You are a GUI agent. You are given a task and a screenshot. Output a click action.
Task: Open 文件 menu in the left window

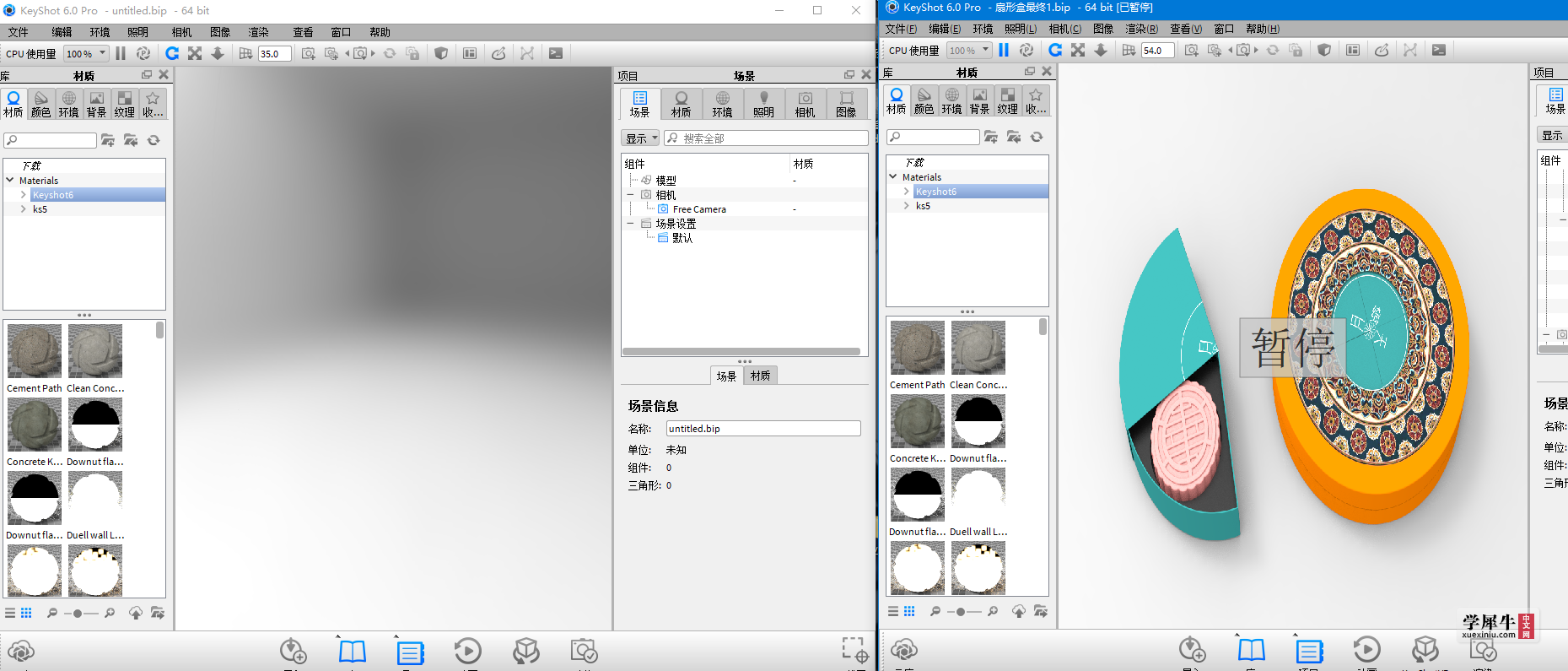click(18, 32)
